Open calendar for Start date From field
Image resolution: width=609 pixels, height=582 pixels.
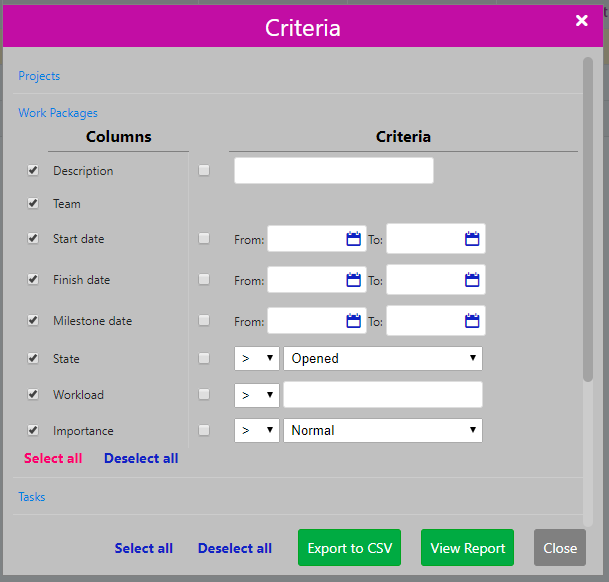point(353,239)
